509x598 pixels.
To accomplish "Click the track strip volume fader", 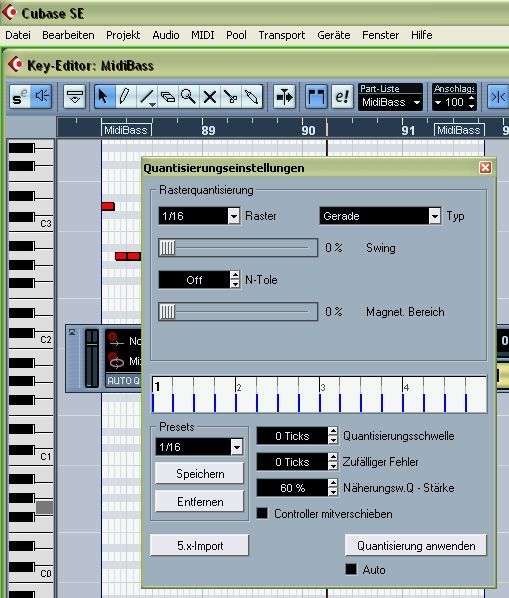I will (92, 344).
